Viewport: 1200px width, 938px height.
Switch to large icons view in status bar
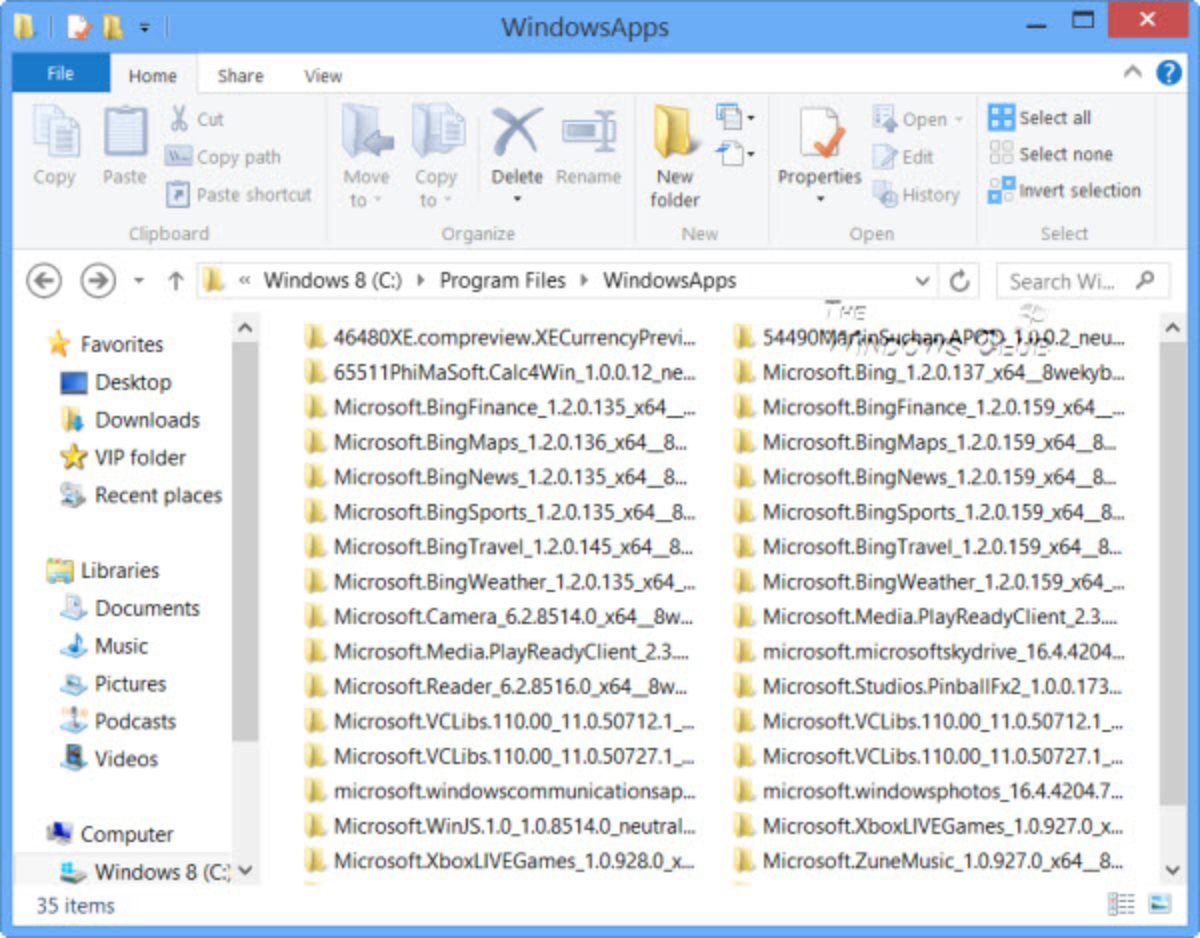(1159, 904)
